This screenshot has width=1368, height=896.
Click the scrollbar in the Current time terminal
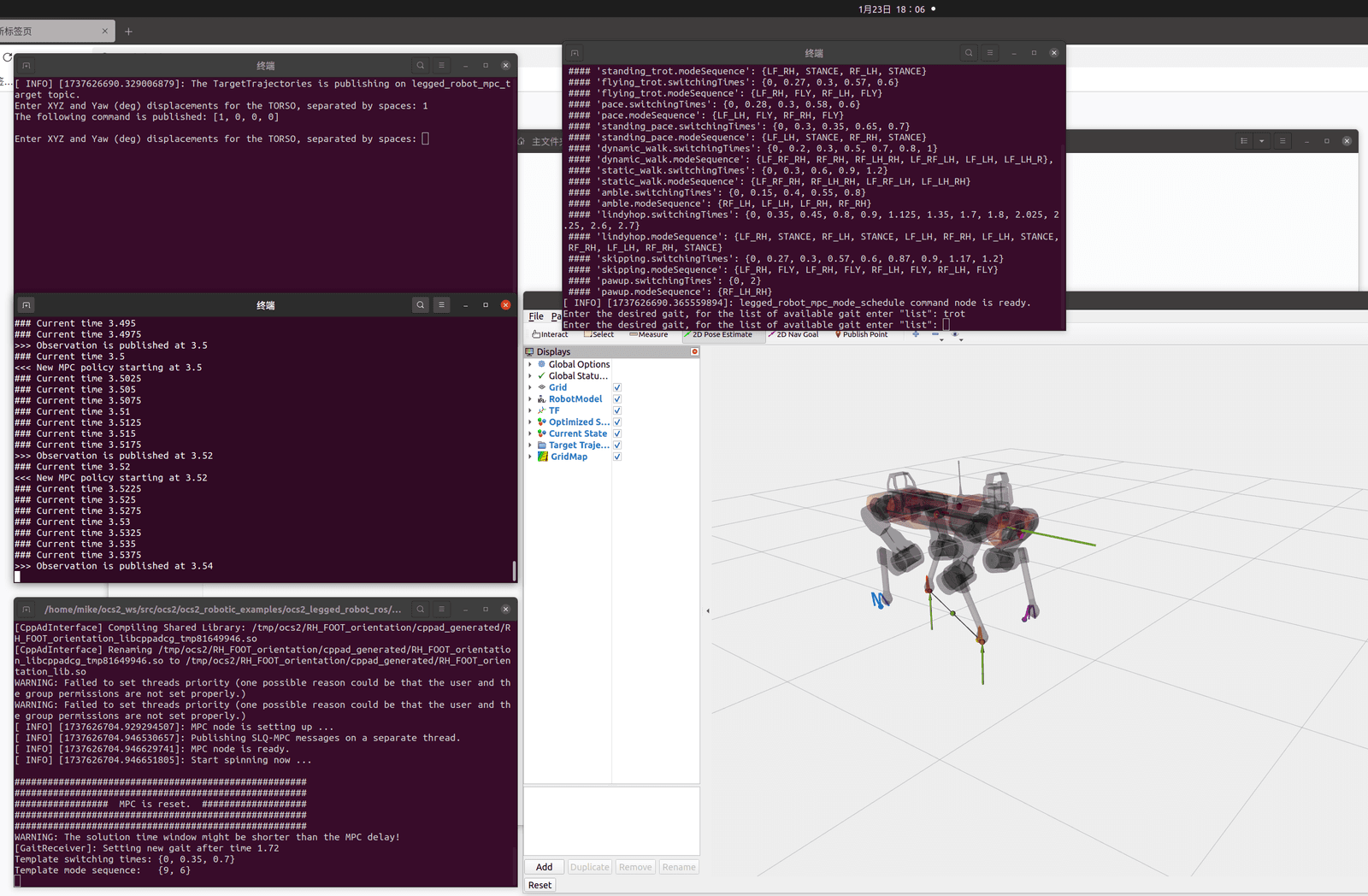click(x=514, y=569)
